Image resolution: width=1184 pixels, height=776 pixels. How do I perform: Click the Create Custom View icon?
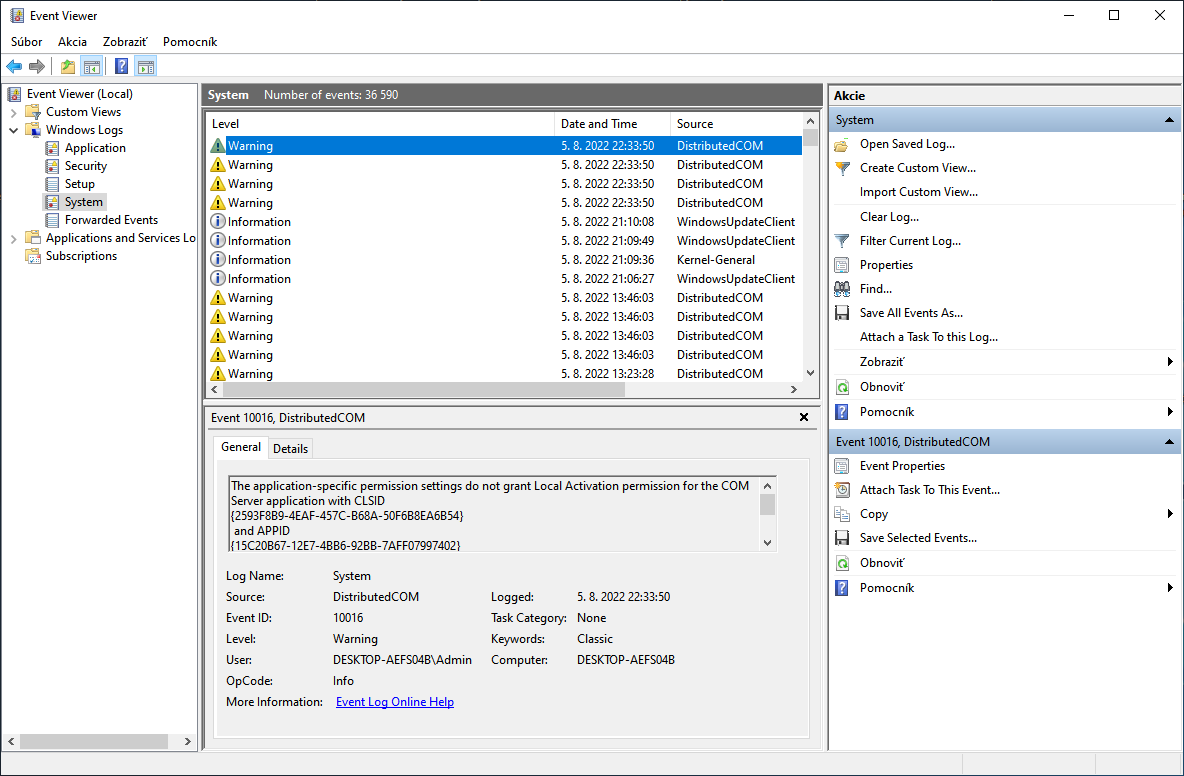842,168
